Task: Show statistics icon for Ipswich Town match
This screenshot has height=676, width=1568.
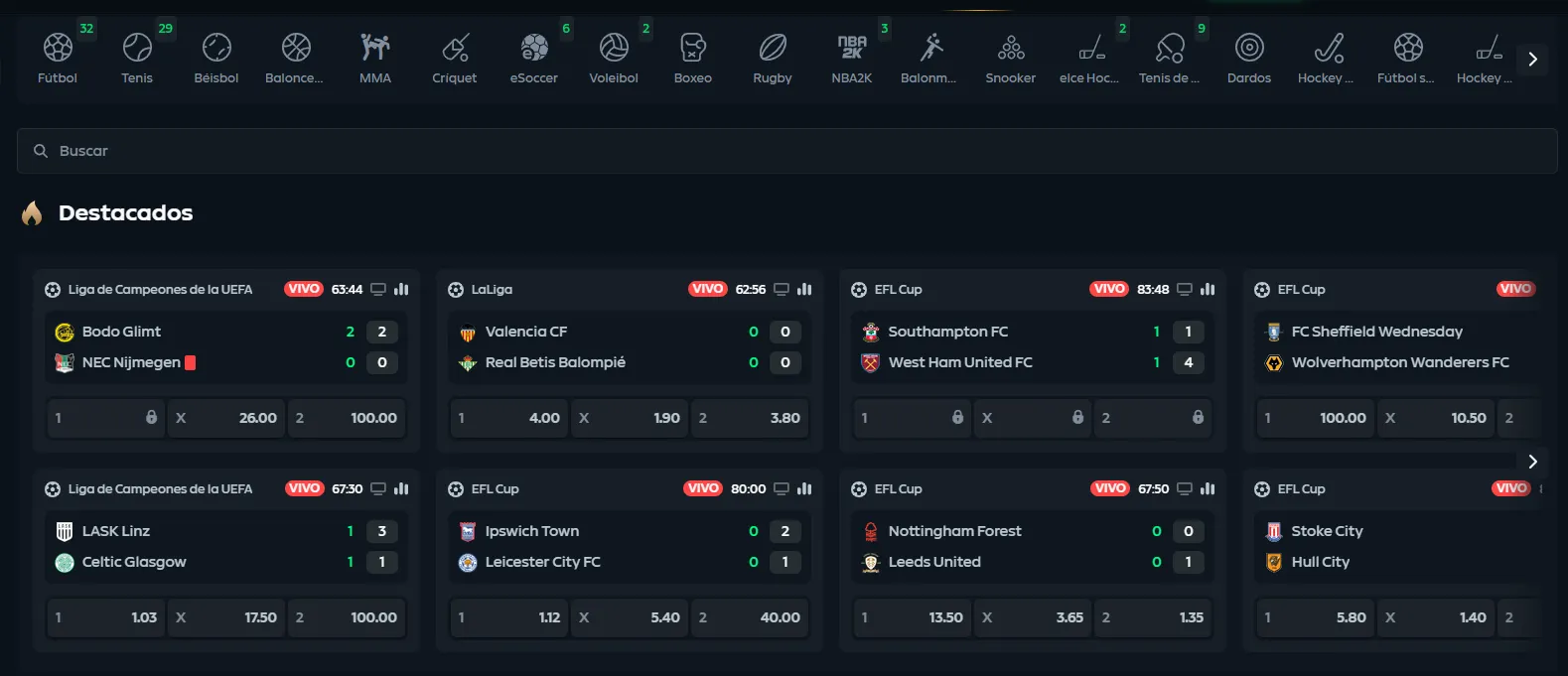Action: 804,488
